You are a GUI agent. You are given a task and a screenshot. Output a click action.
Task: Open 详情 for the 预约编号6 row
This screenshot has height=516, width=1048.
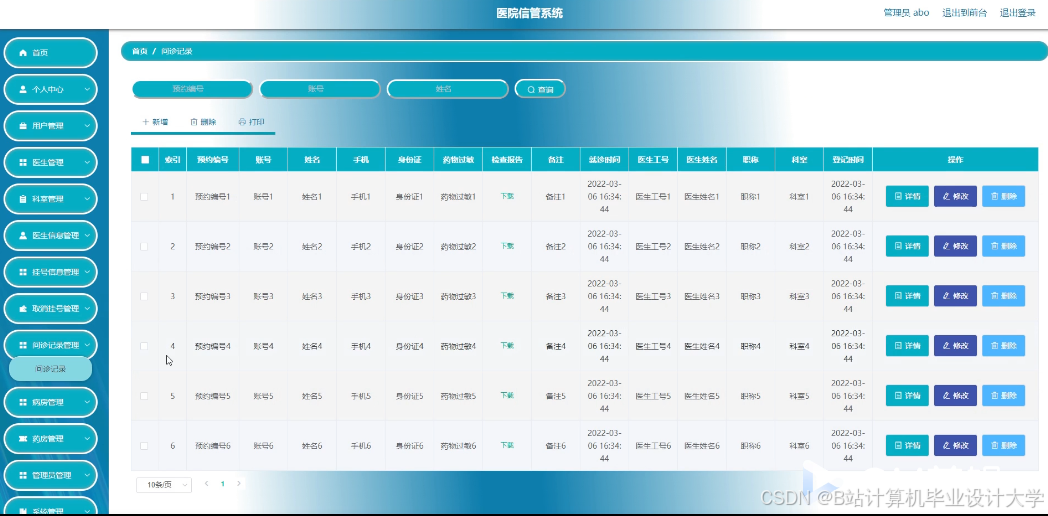pos(907,445)
